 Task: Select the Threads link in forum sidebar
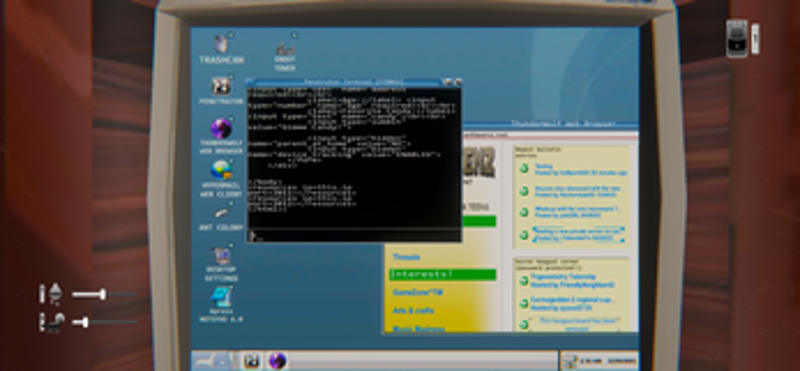[406, 257]
